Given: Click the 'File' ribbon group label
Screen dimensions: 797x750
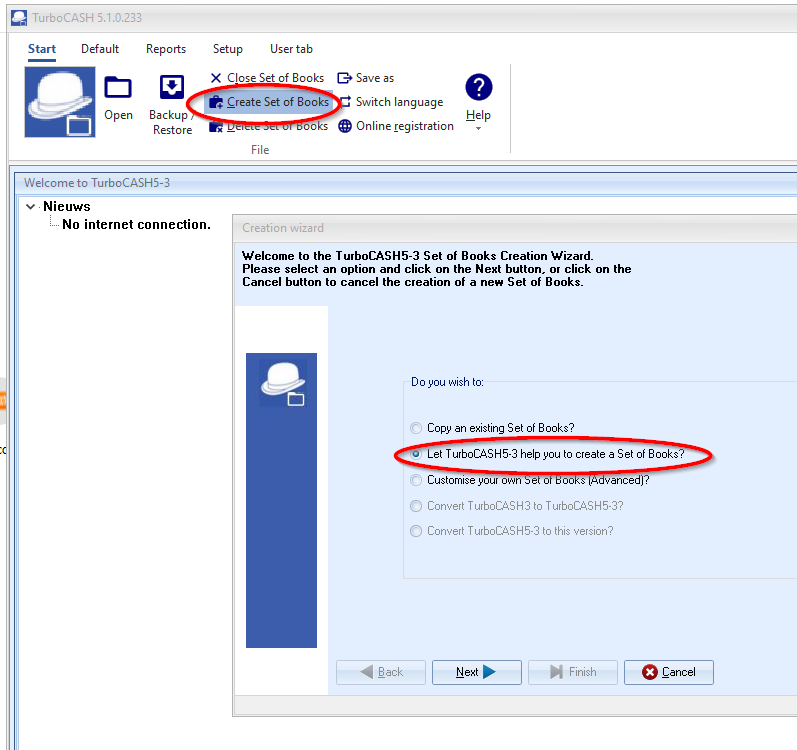Looking at the screenshot, I should coord(260,150).
